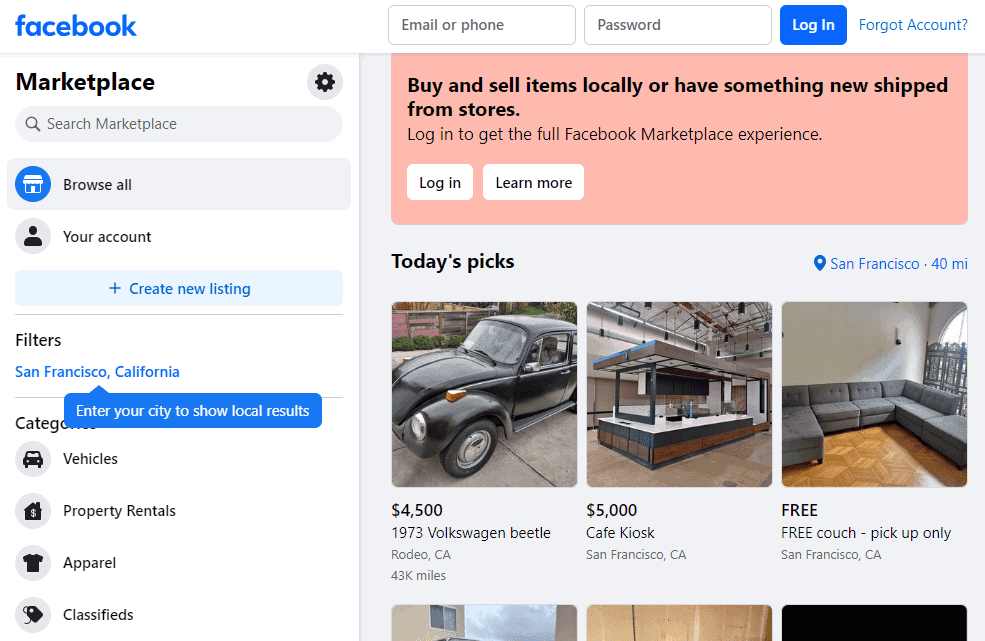Select the Property Rentals house icon
Screen dimensions: 985x641
point(33,511)
